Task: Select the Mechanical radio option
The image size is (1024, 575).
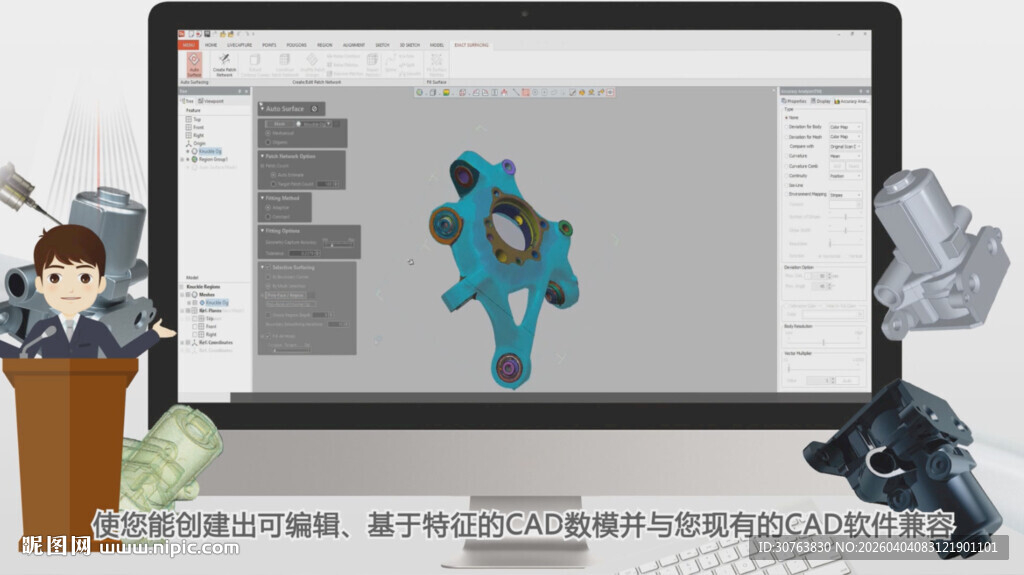Action: tap(268, 133)
